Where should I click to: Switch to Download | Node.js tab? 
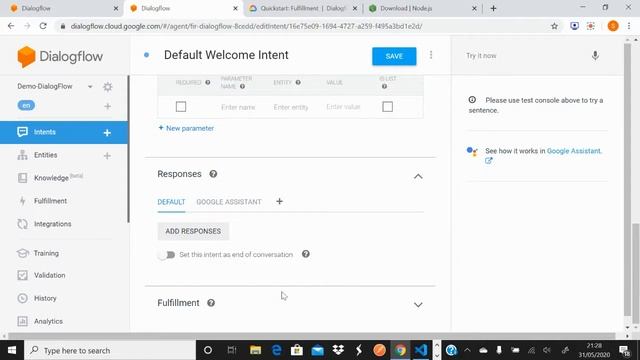[422, 8]
